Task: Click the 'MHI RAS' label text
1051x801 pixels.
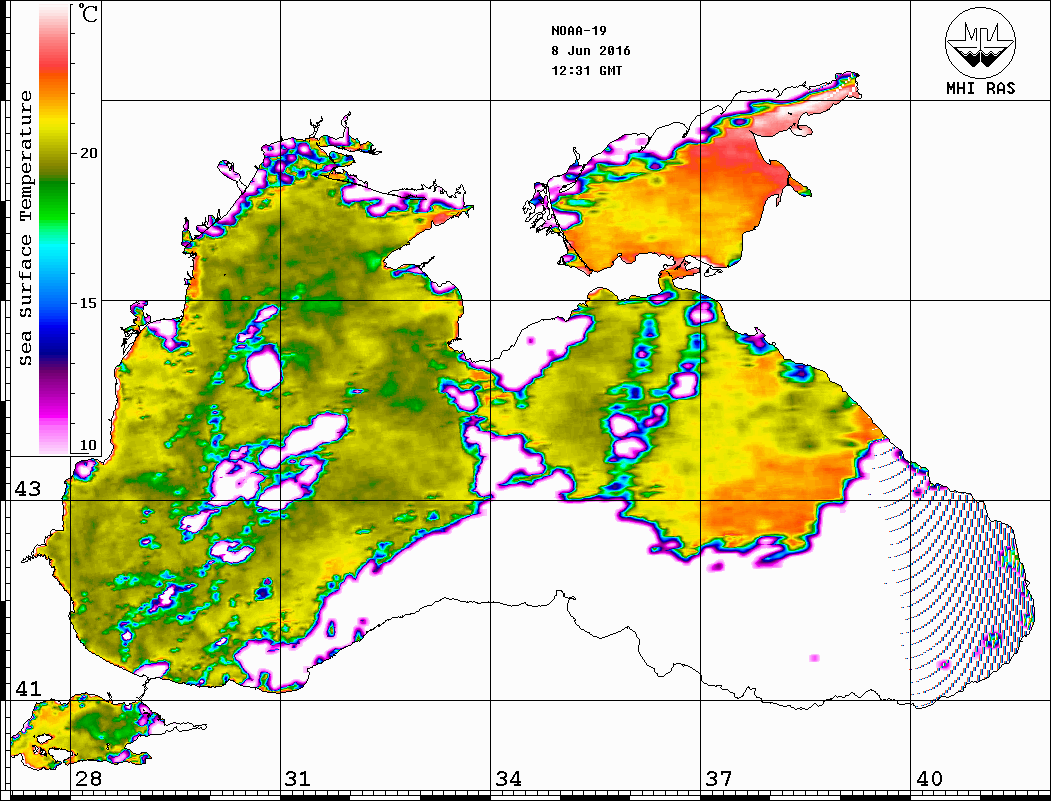Action: point(981,88)
